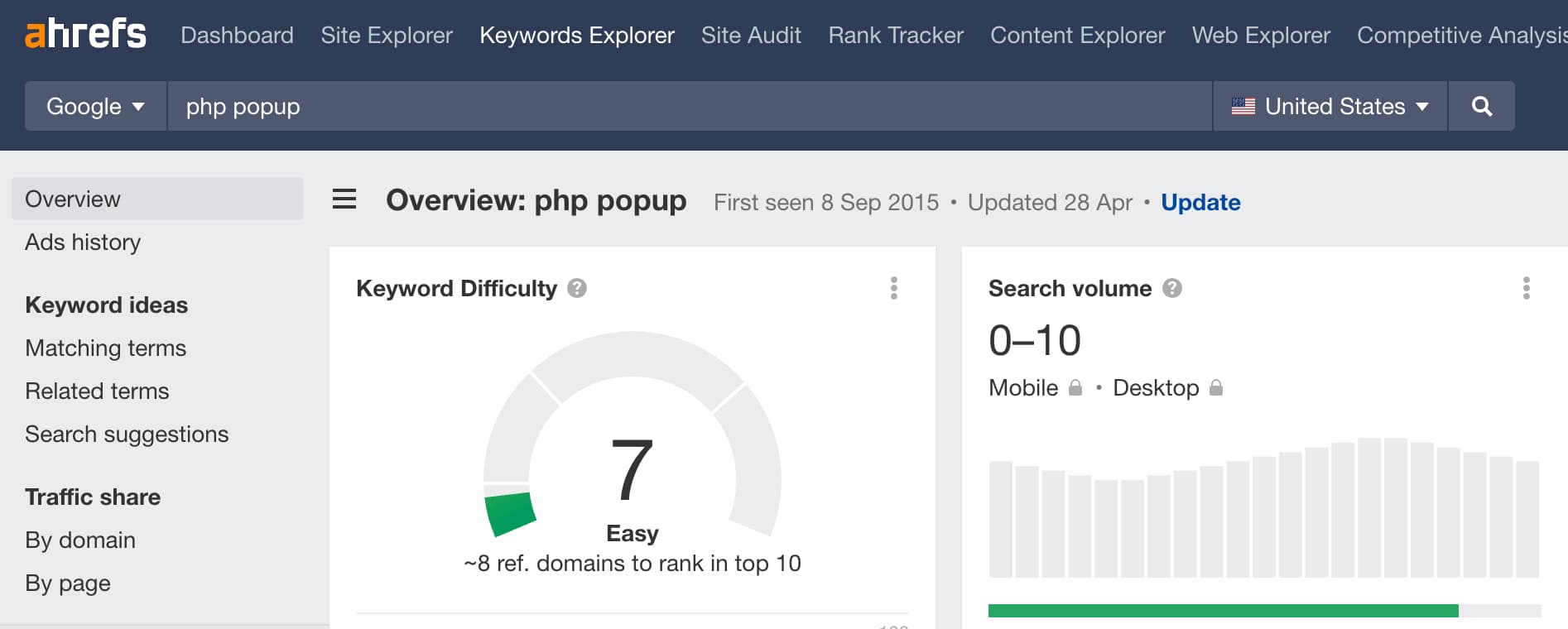This screenshot has width=1568, height=629.
Task: Click the Keyword Difficulty gauge green segment
Action: point(510,514)
